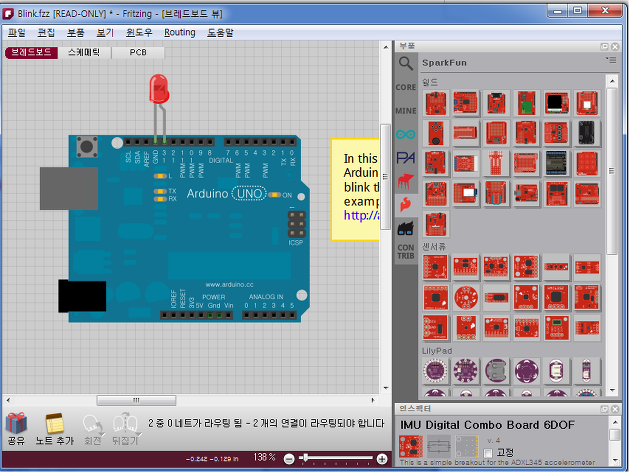Click the routing status message text
Screen dimensions: 630x473
266,424
